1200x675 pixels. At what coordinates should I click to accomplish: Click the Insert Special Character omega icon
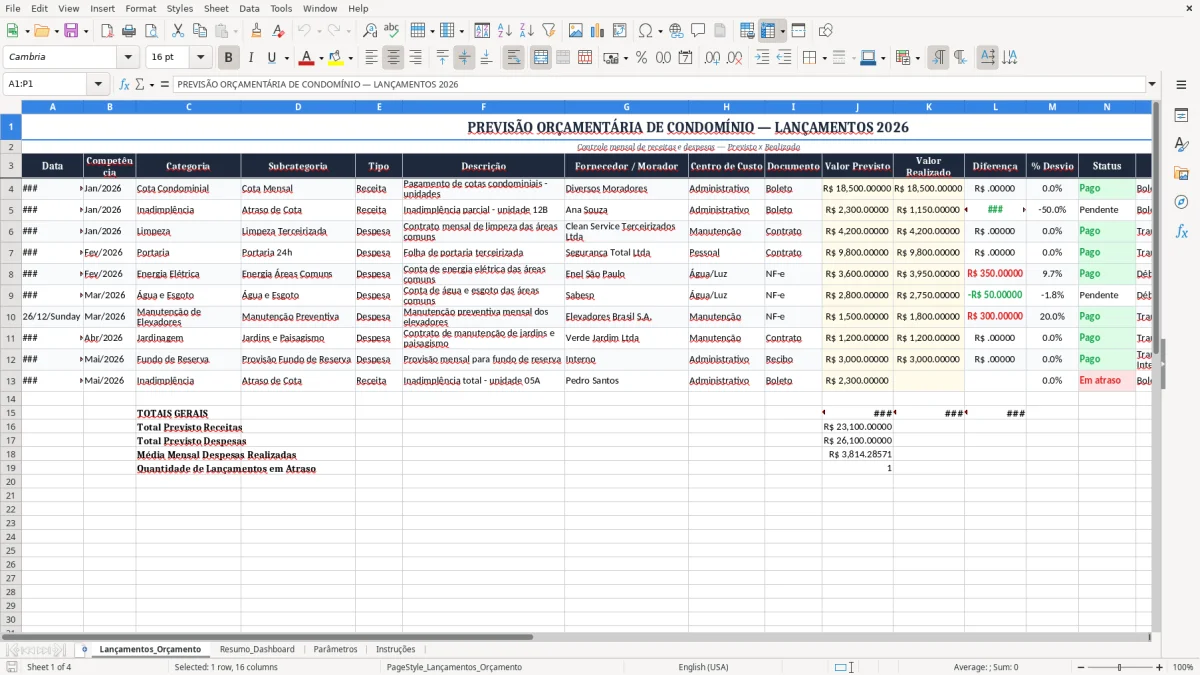point(646,31)
